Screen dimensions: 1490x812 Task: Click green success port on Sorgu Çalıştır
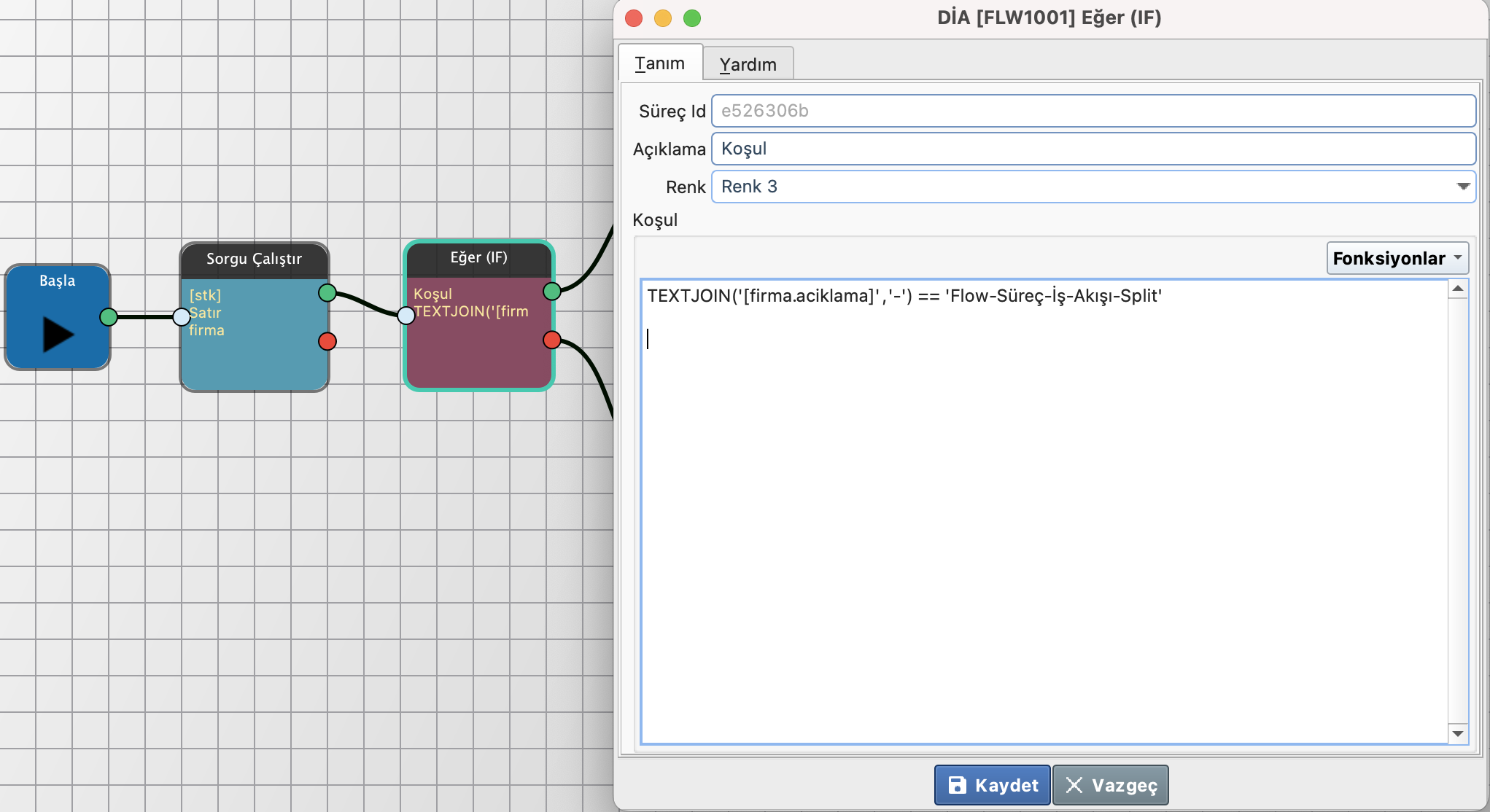tap(327, 293)
